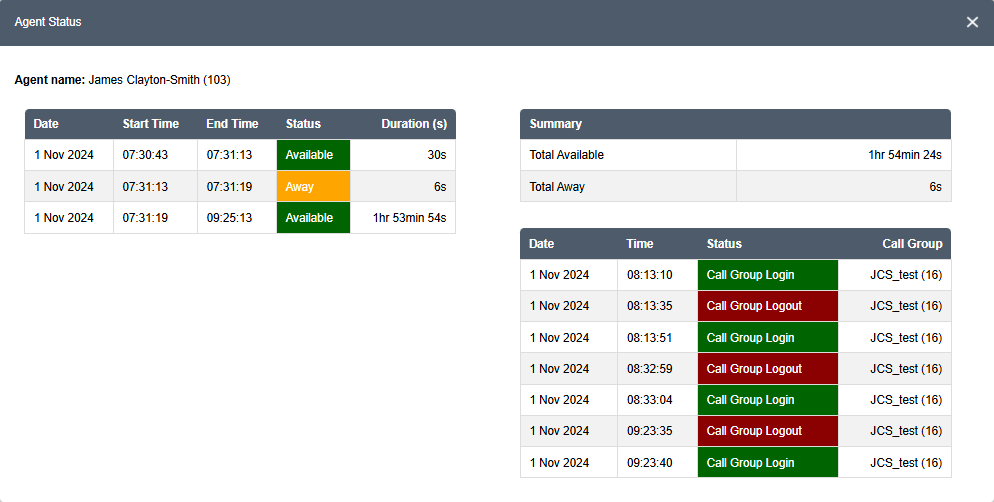
Task: Select start time 07:30:43
Action: 145,155
